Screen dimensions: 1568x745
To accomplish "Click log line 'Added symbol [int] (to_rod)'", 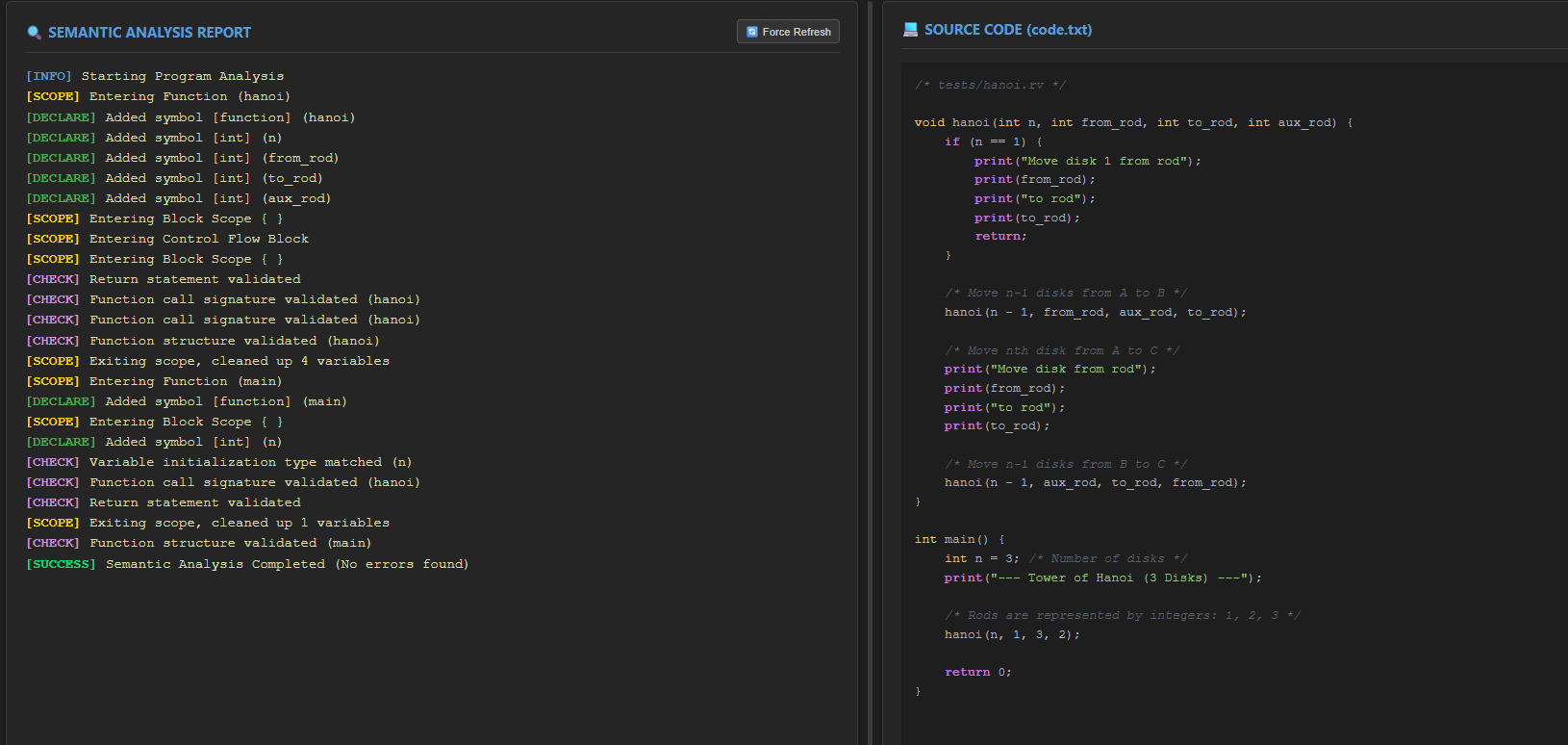I will tap(174, 178).
